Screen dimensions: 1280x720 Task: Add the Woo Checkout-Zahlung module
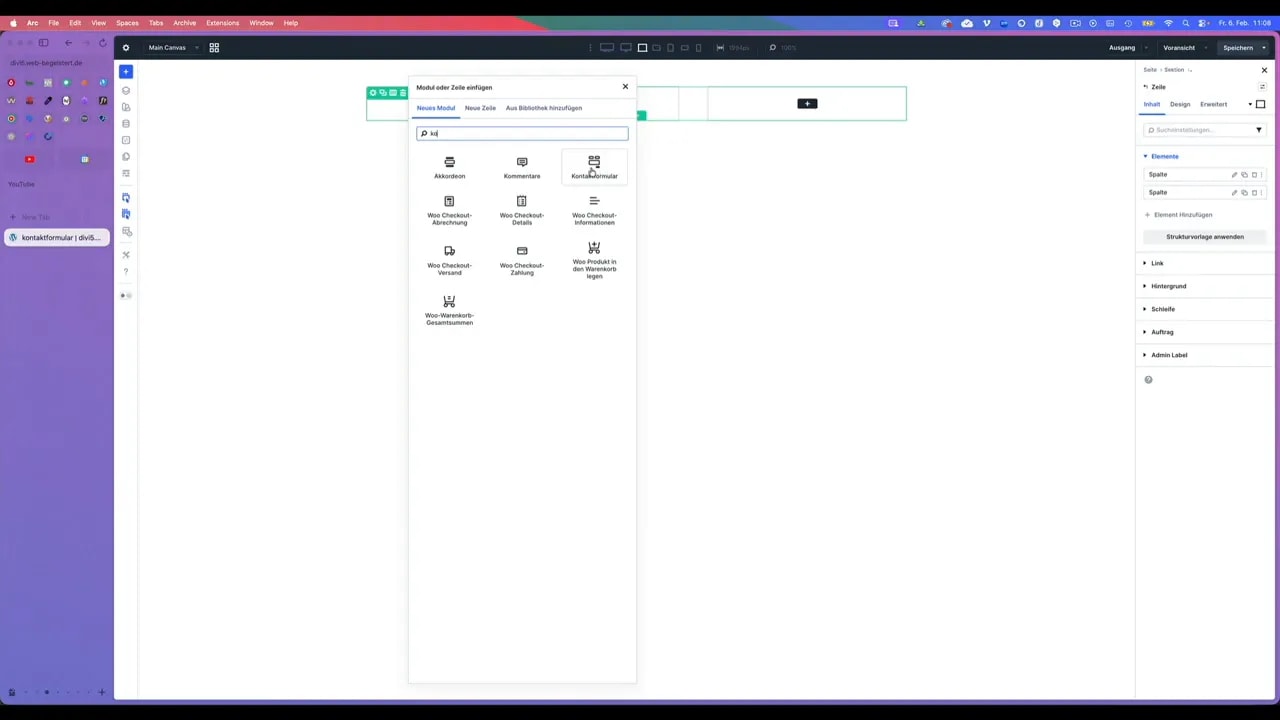(x=521, y=258)
